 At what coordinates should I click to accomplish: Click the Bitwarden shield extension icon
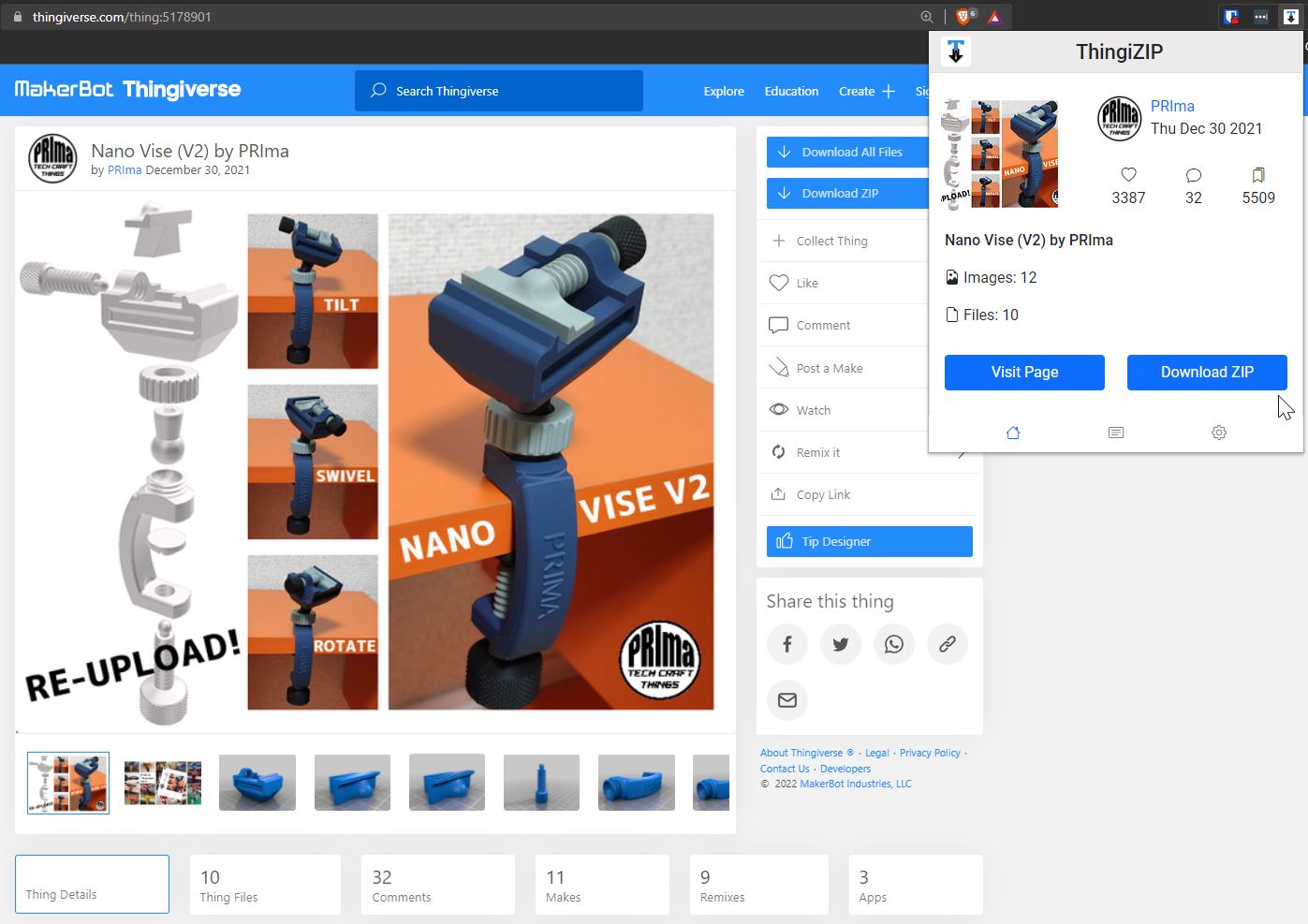pos(1231,17)
